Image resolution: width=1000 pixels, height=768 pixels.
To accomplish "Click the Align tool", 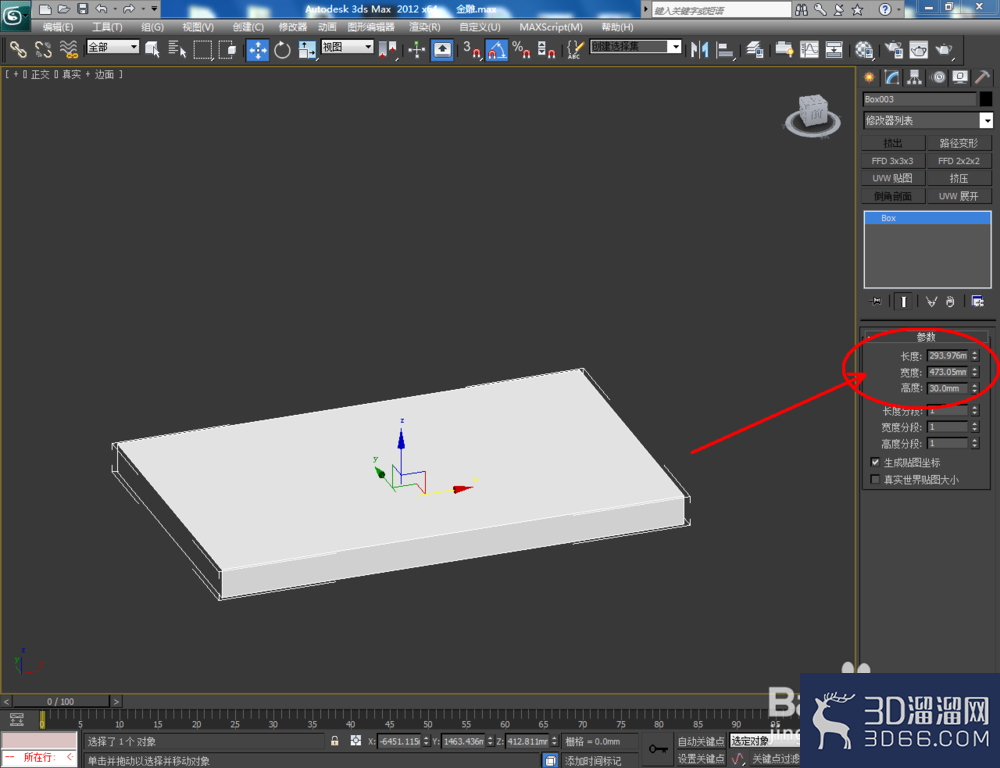I will point(724,50).
